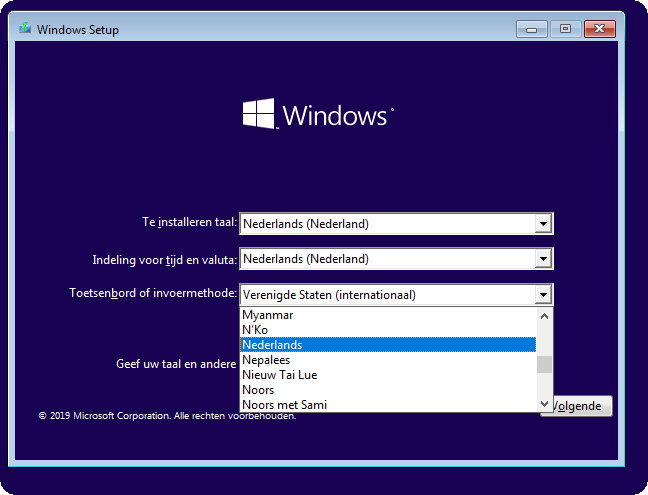Click the 'Nederlands (Nederland)' language field
This screenshot has height=495, width=648.
tap(385, 224)
